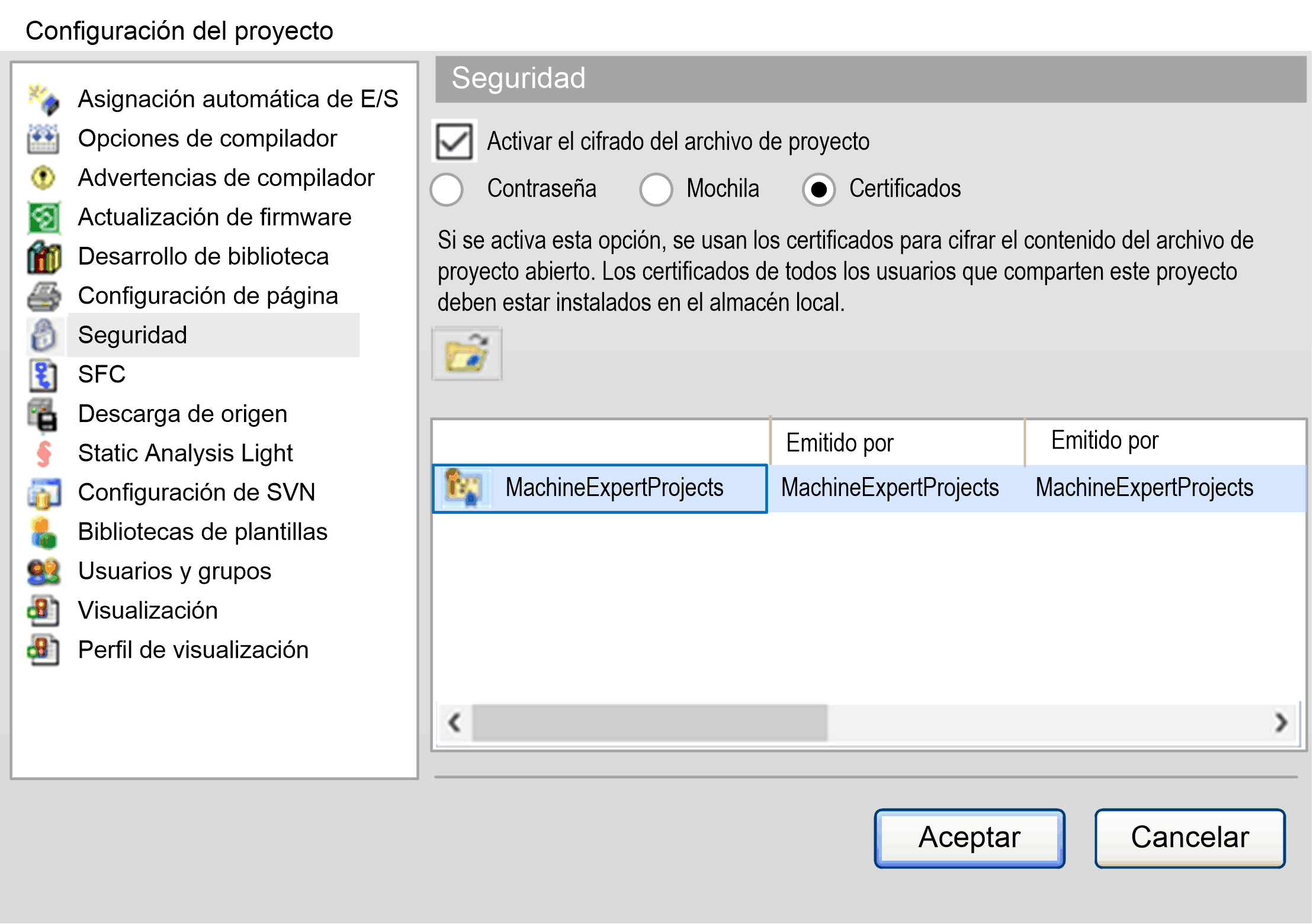
Task: Select the Certificados radio button
Action: tap(818, 189)
